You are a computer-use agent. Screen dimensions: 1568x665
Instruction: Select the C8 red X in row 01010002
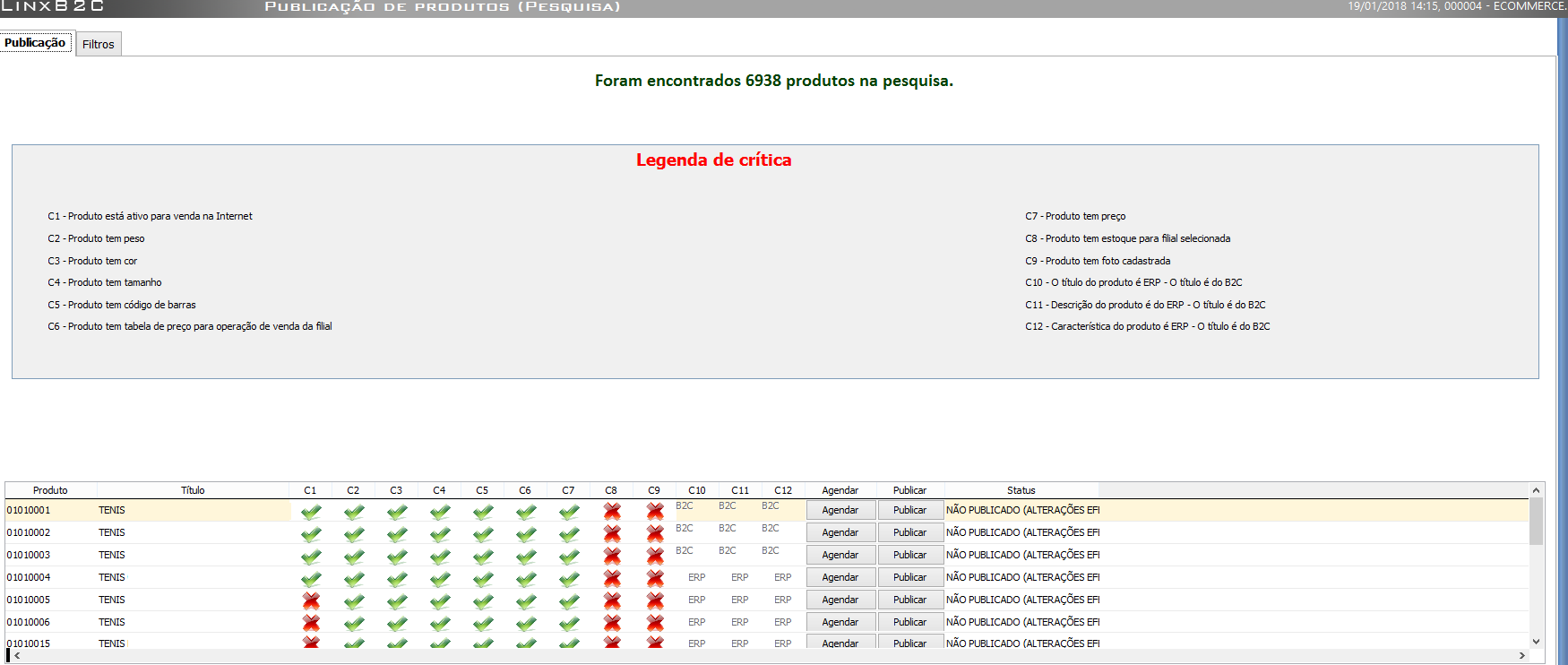(612, 534)
